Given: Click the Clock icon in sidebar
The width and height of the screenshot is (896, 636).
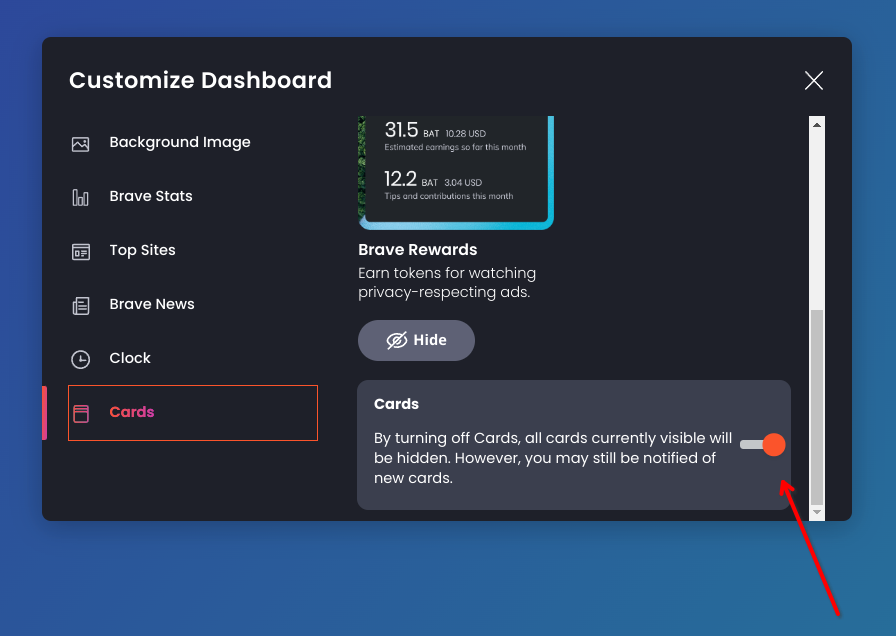Looking at the screenshot, I should pyautogui.click(x=81, y=359).
